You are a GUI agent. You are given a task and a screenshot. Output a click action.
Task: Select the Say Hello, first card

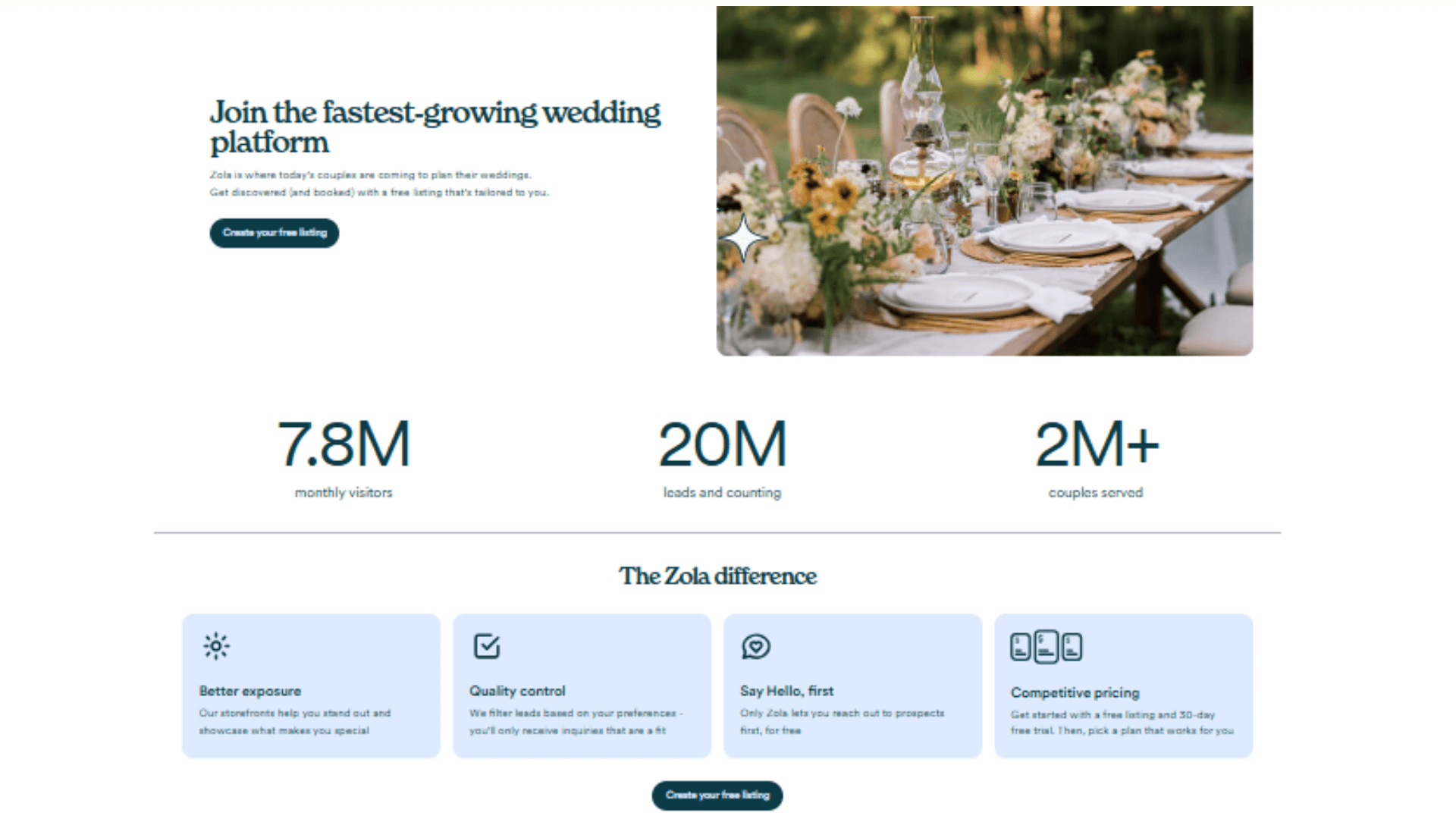coord(852,686)
